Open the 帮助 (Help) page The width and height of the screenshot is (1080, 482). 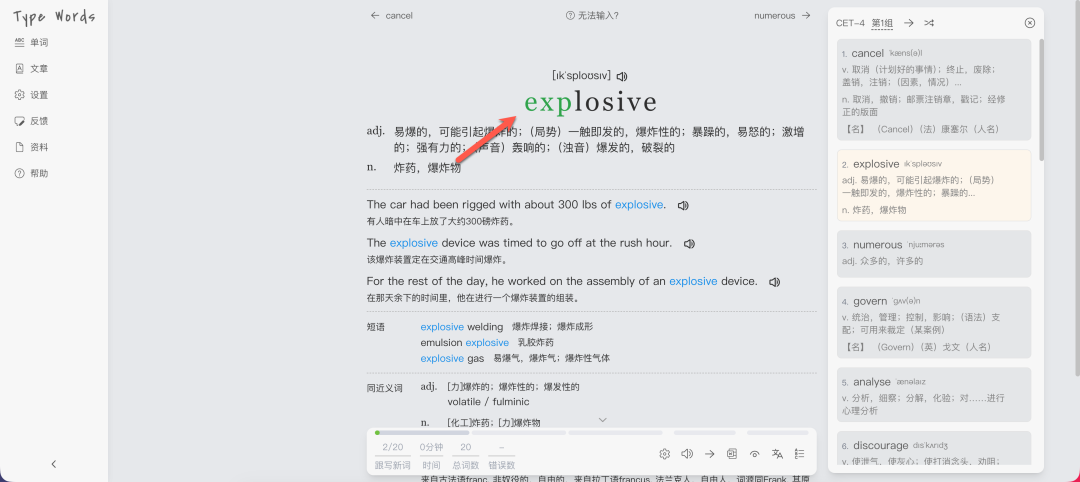32,174
